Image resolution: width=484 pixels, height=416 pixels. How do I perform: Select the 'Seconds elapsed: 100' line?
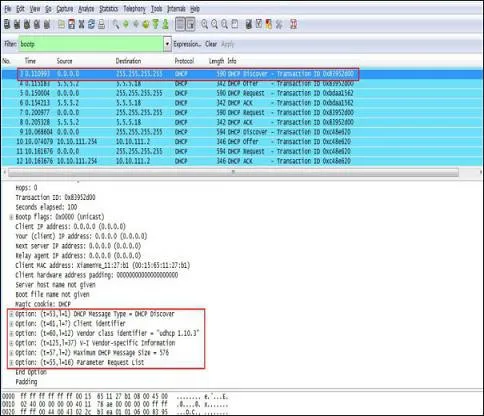pyautogui.click(x=46, y=207)
